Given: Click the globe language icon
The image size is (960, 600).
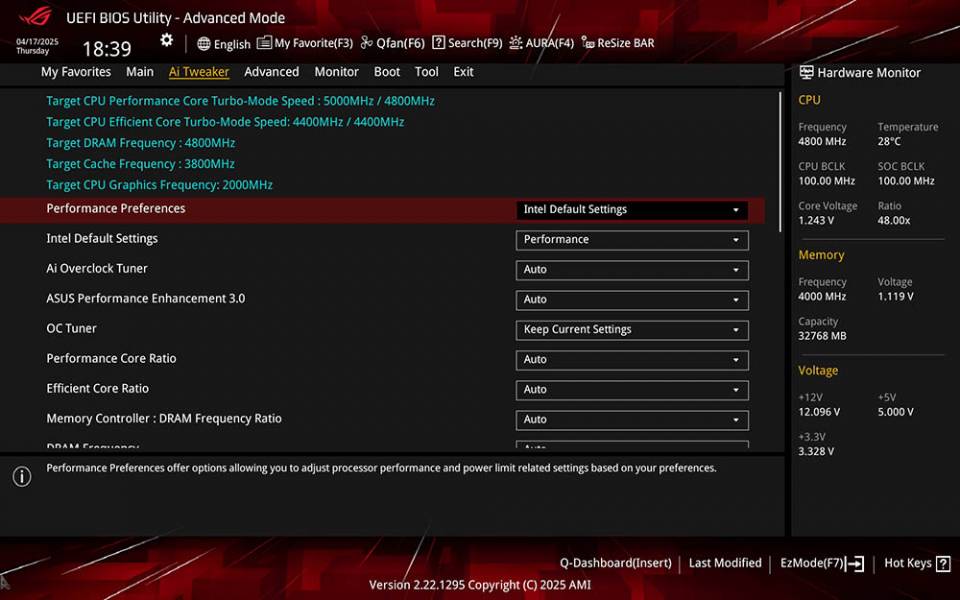Looking at the screenshot, I should click(204, 43).
